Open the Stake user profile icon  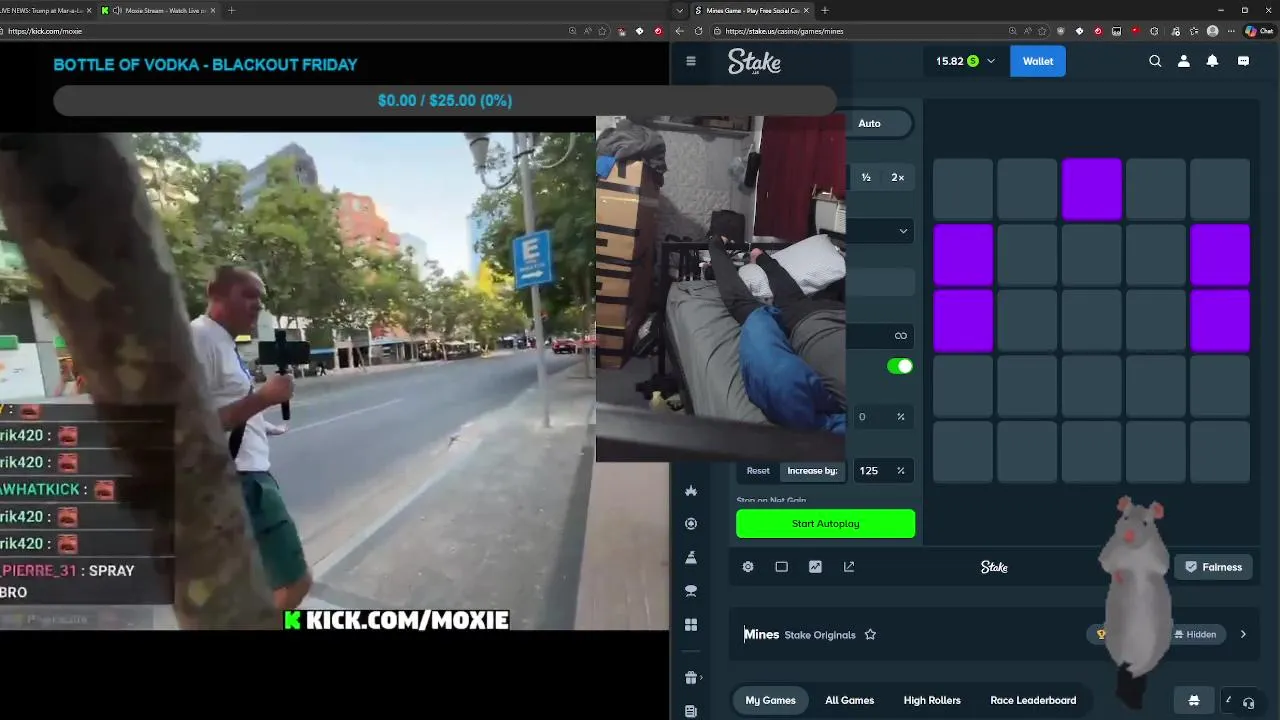(x=1184, y=61)
